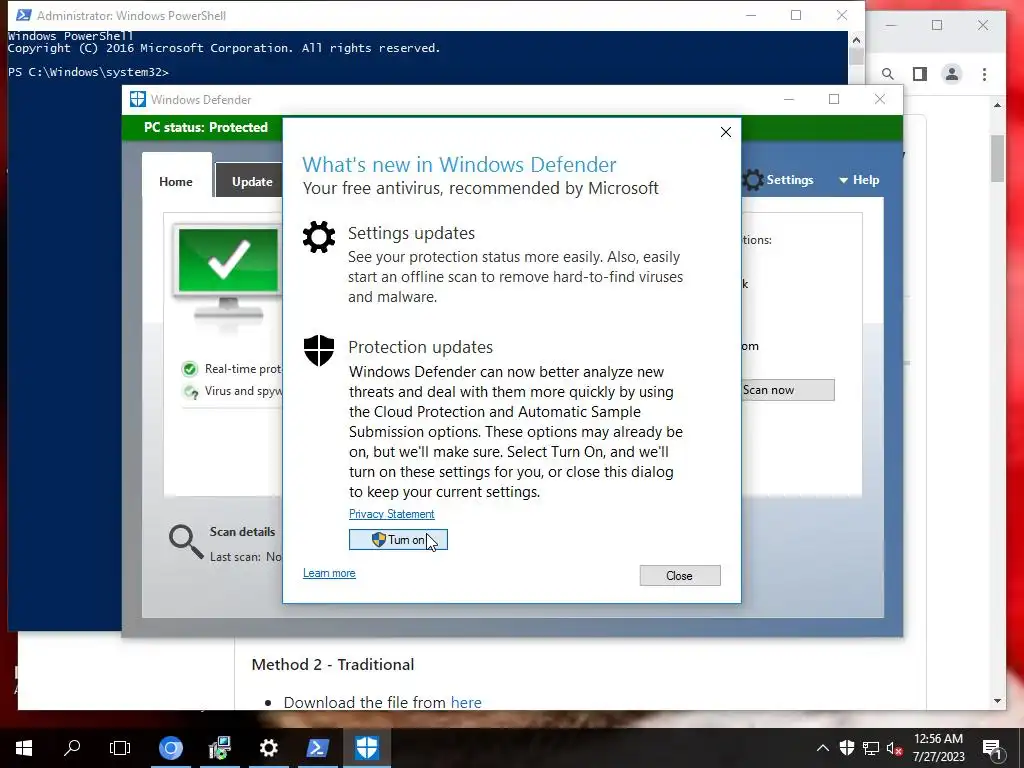Click the search icon in the browser toolbar
Viewport: 1024px width, 768px height.
pos(888,74)
